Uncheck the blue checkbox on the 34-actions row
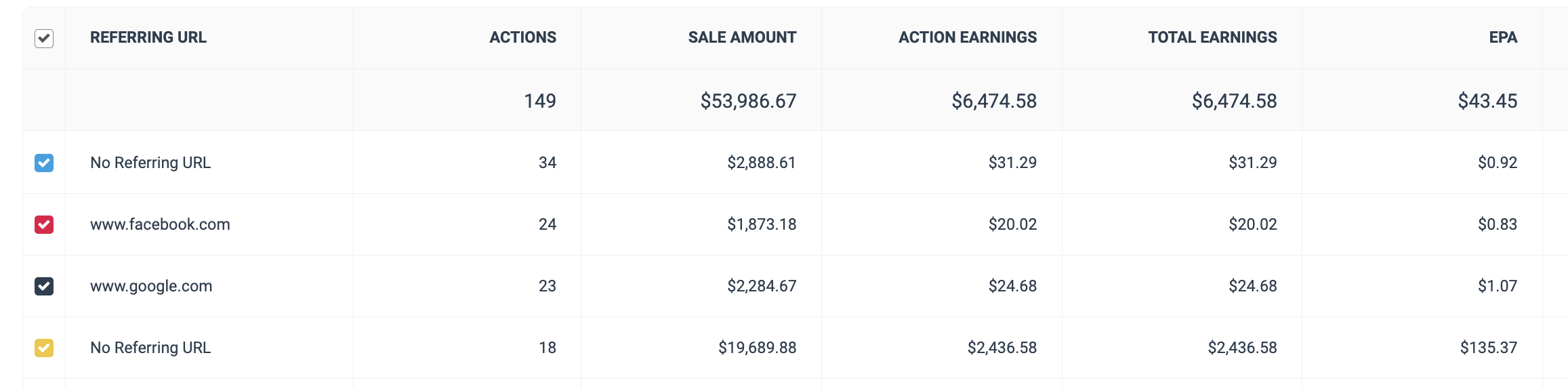 pyautogui.click(x=44, y=163)
